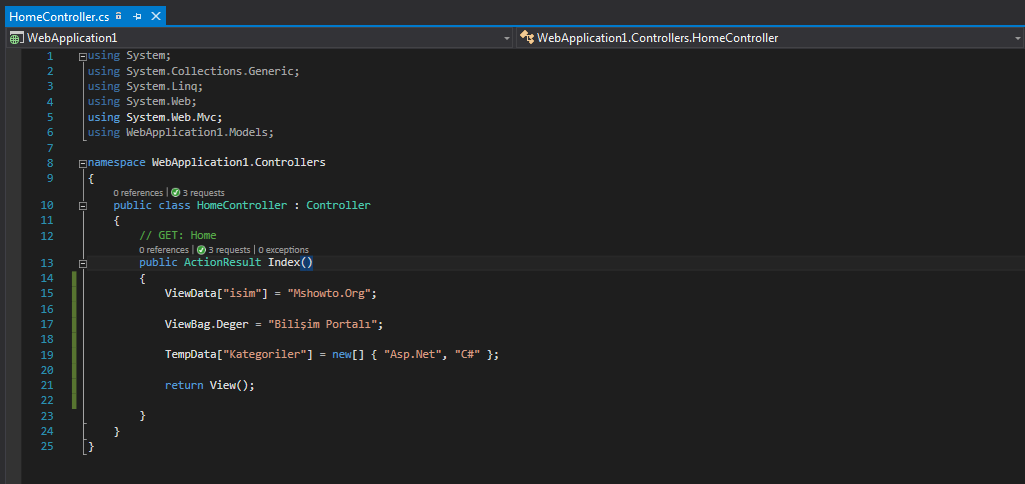
Task: Click line number 25 in the margin
Action: pos(47,446)
